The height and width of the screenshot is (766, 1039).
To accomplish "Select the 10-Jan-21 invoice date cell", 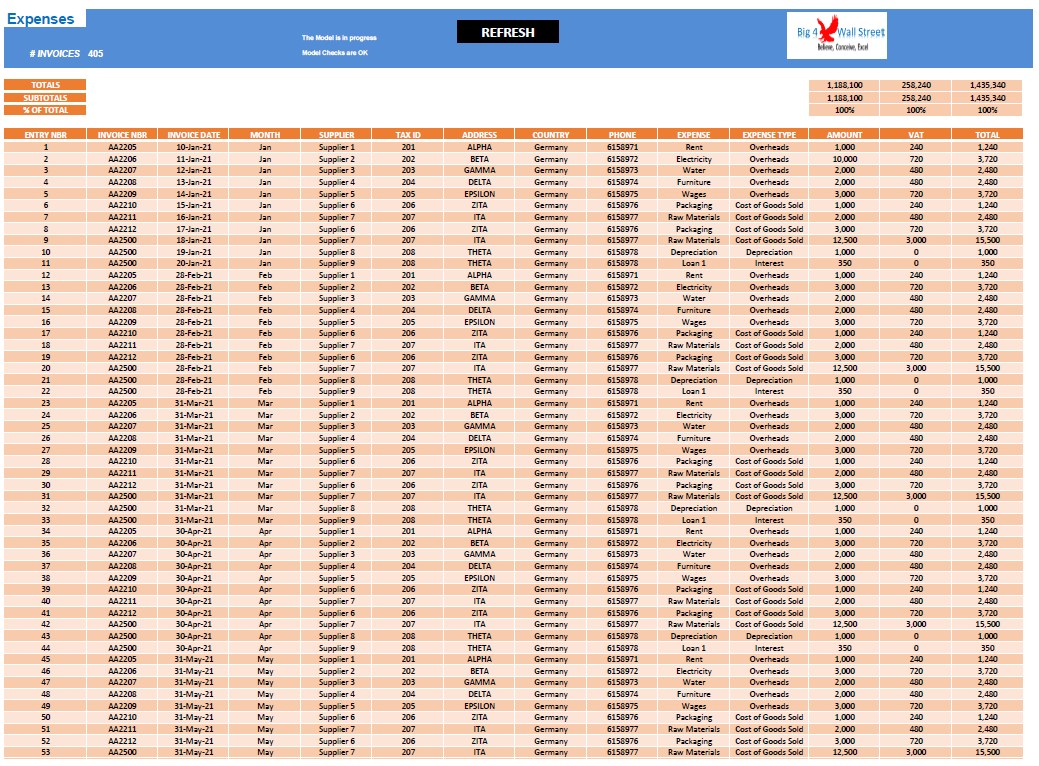I will pos(193,147).
